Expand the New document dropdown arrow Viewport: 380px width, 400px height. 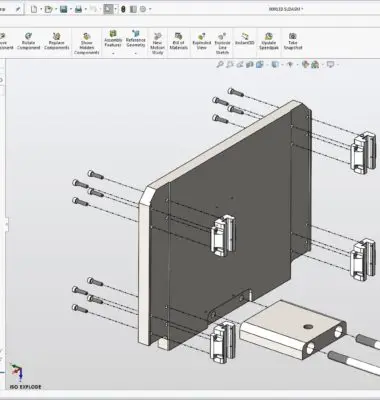(x=41, y=10)
